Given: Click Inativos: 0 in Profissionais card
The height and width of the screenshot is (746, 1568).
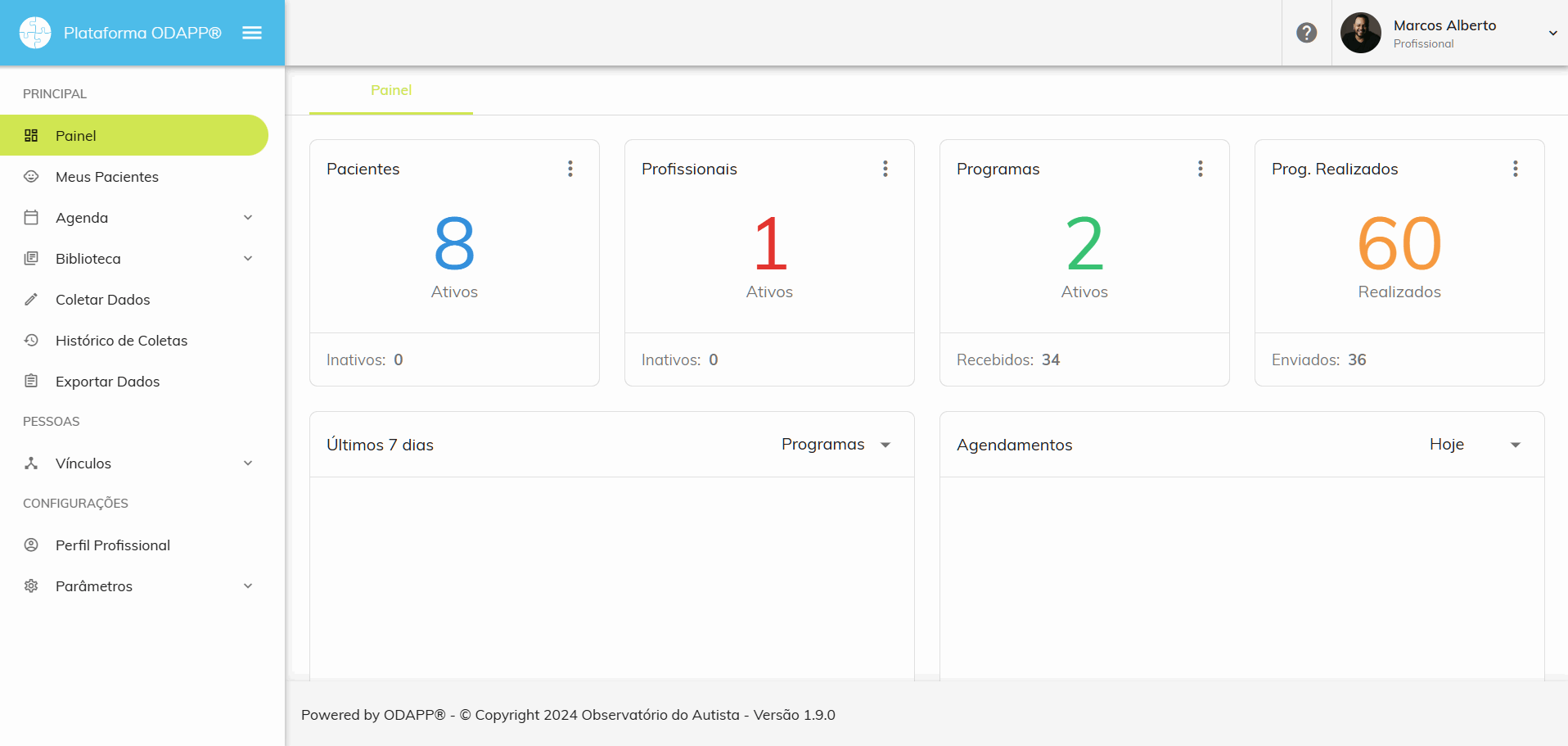Looking at the screenshot, I should click(680, 359).
